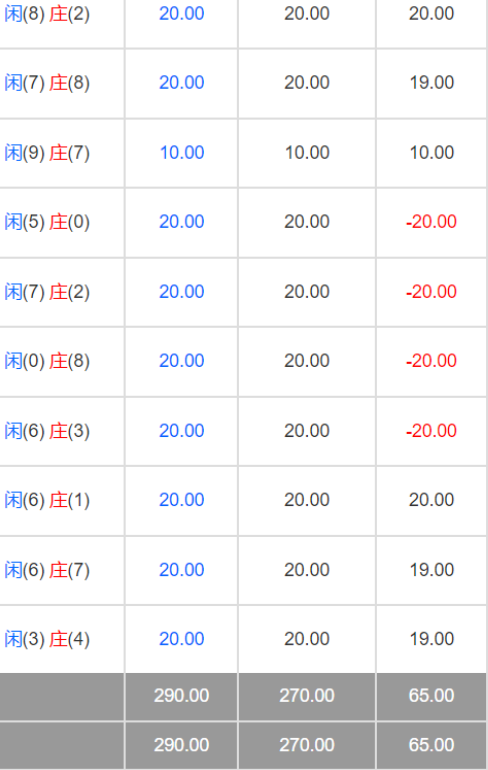Select the bottom 270.00 total cell
Screen dimensions: 488x770
click(307, 745)
